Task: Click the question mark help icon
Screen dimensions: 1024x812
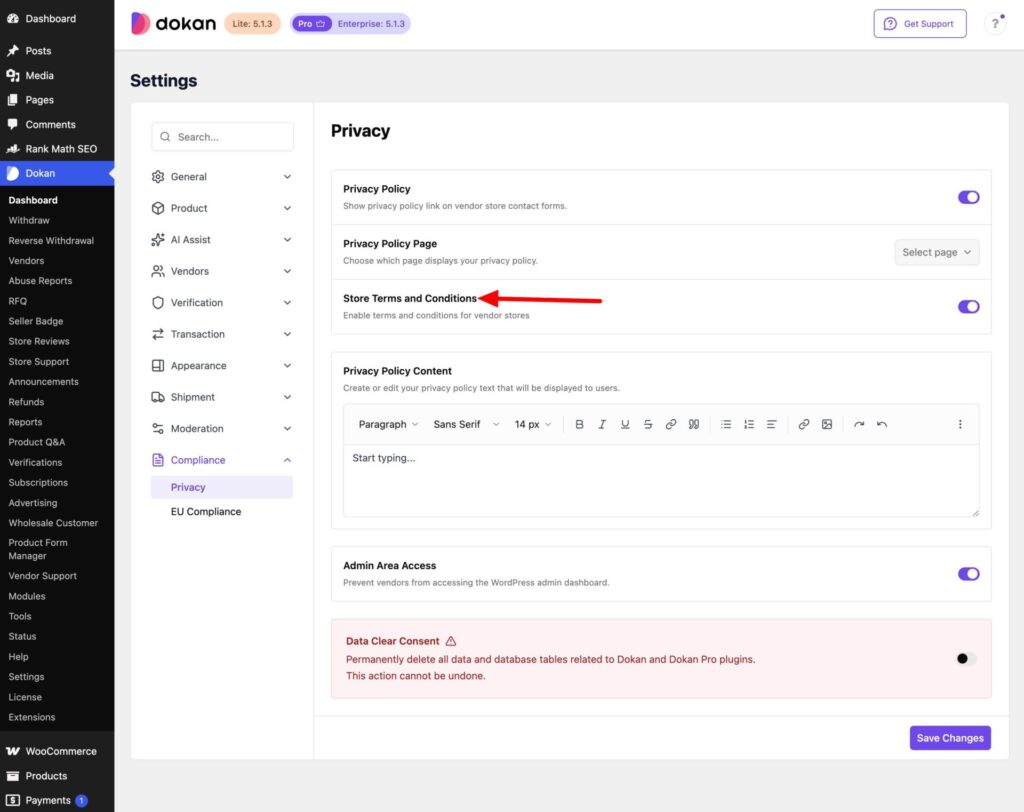Action: (995, 24)
